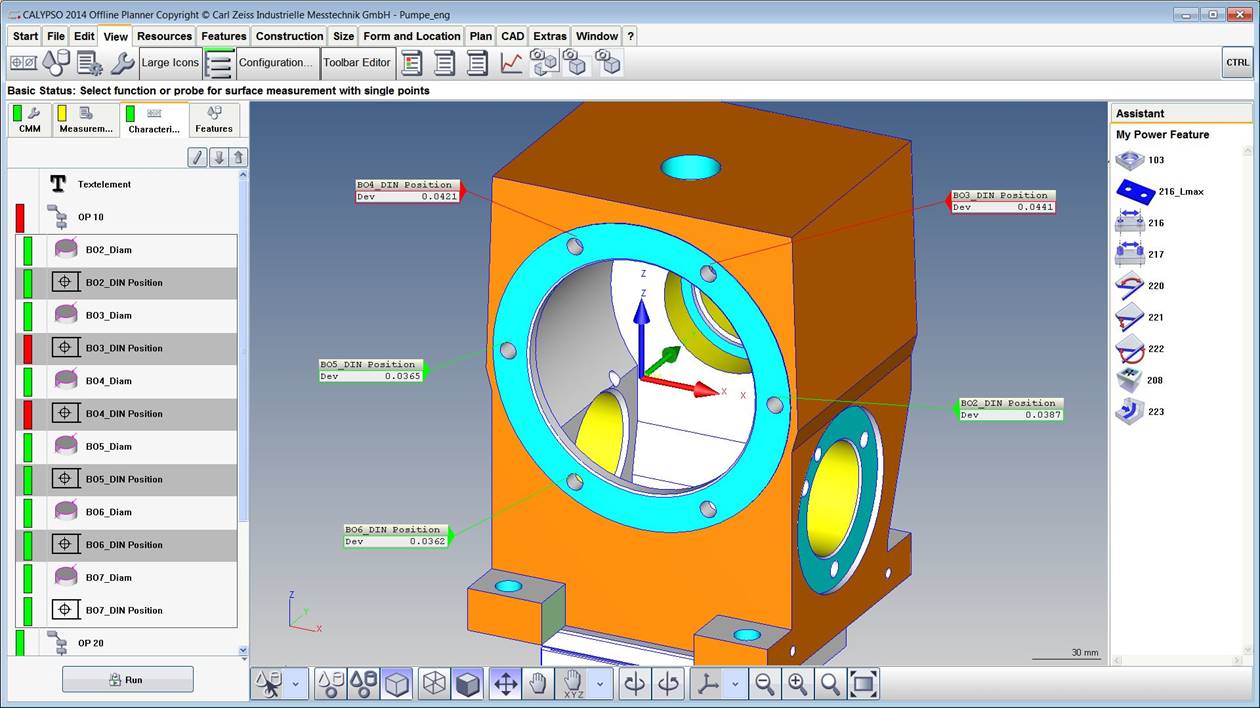Toggle the CTRL button at top right

click(1237, 62)
